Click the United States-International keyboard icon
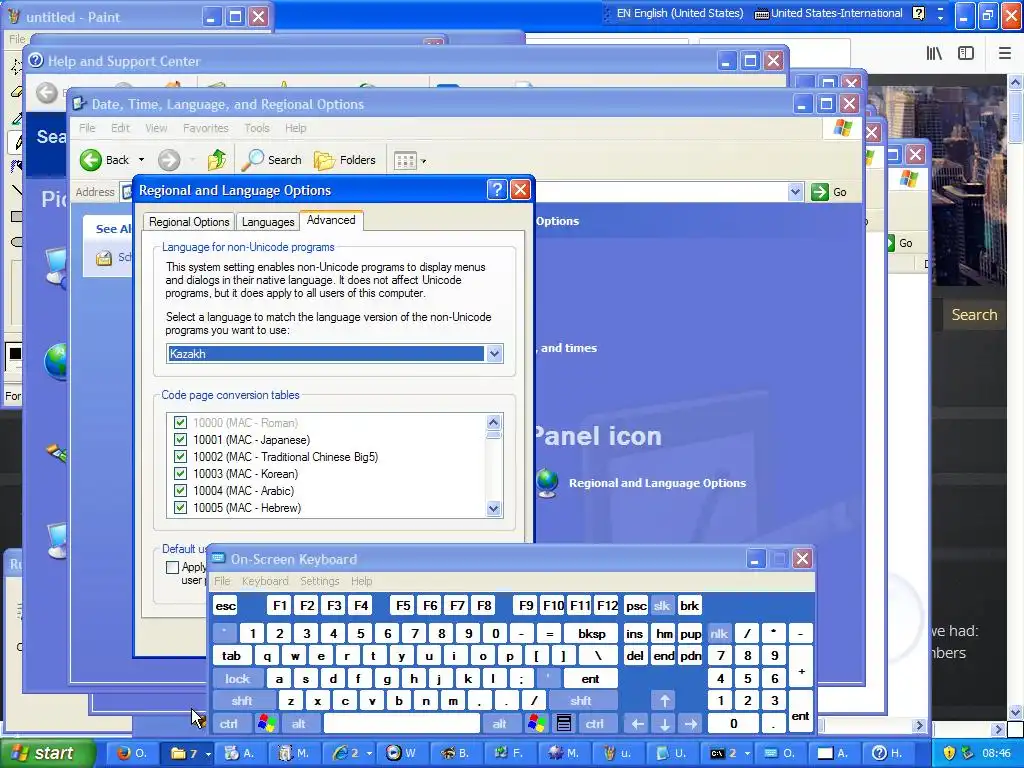 click(761, 14)
